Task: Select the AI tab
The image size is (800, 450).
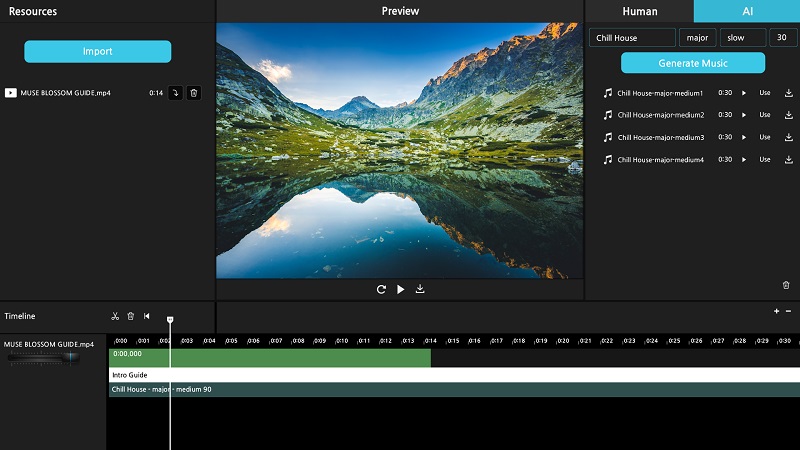Action: click(746, 11)
